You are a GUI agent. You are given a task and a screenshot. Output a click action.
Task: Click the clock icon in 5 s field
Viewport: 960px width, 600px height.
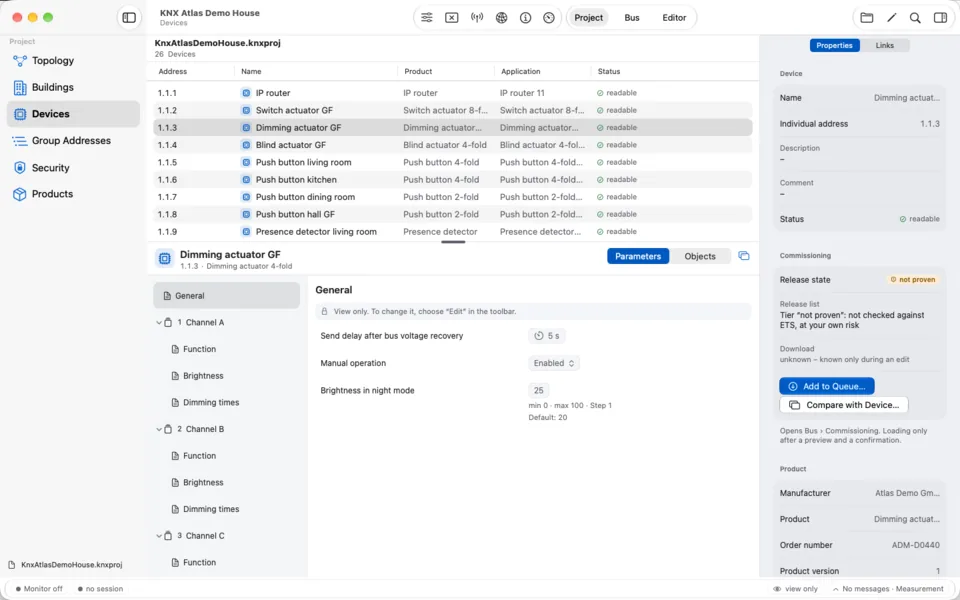(539, 336)
